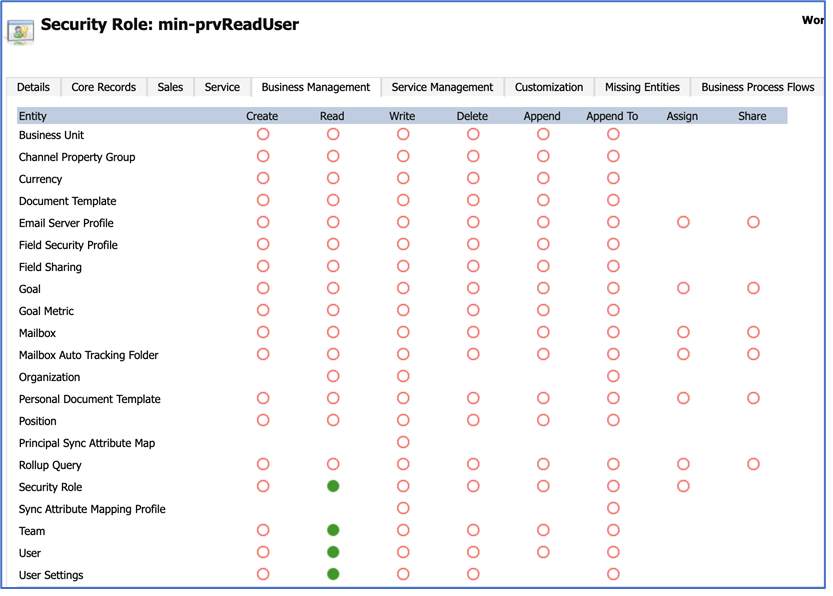
Task: Click the Assign column header
Action: coord(682,116)
